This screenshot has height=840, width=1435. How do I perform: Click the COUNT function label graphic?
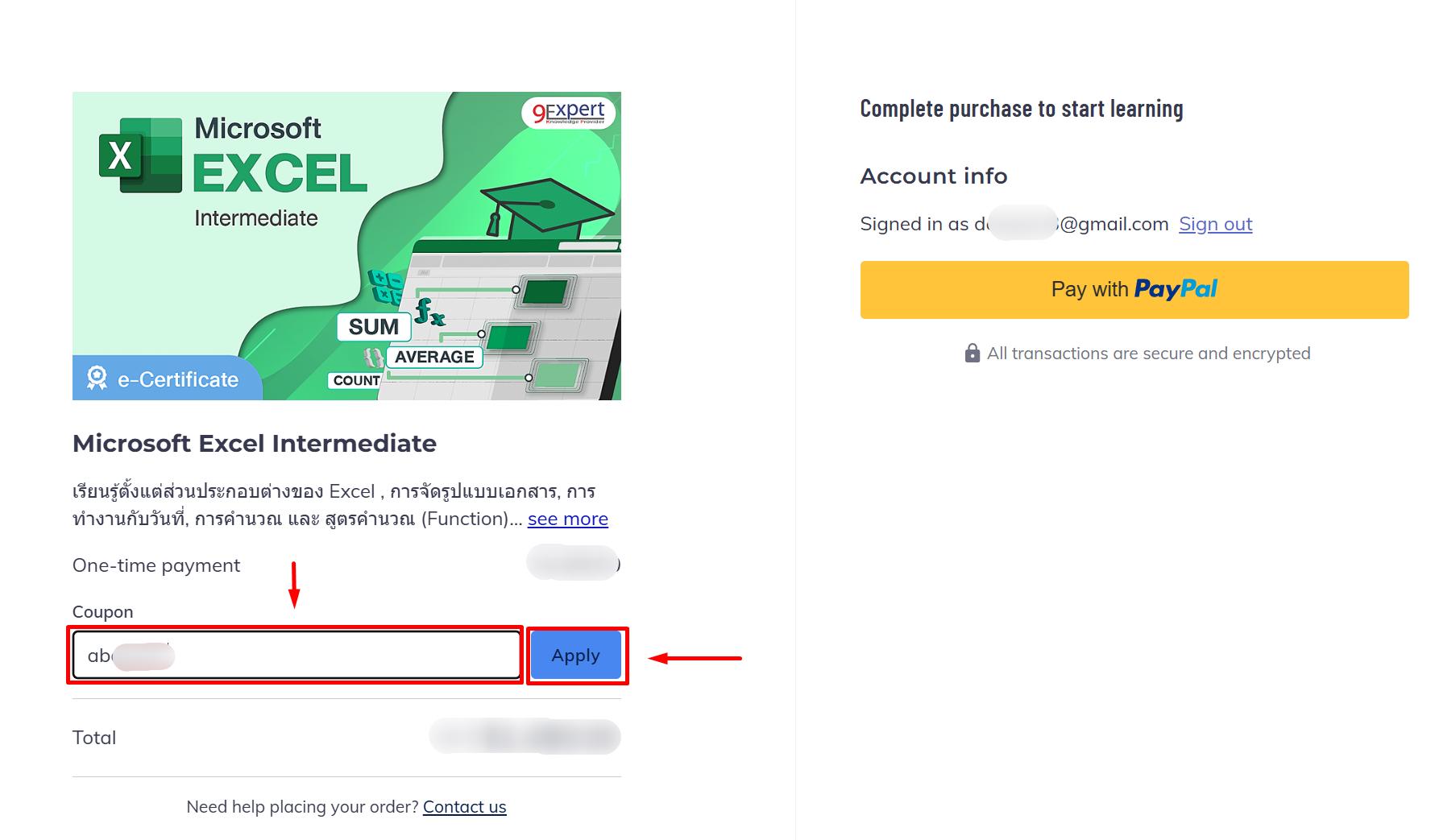point(355,380)
